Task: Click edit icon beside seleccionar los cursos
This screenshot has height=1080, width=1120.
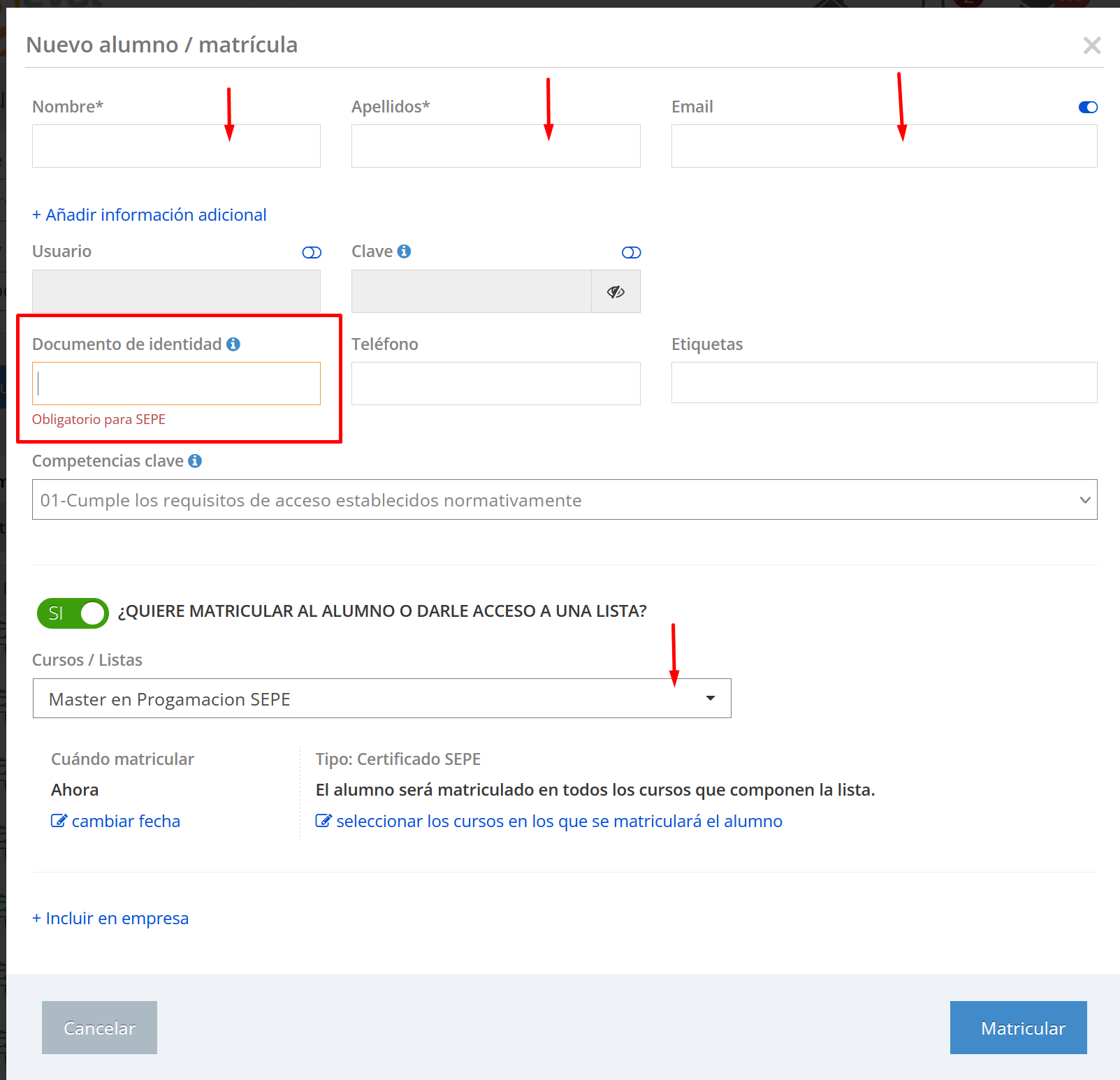Action: click(x=323, y=821)
